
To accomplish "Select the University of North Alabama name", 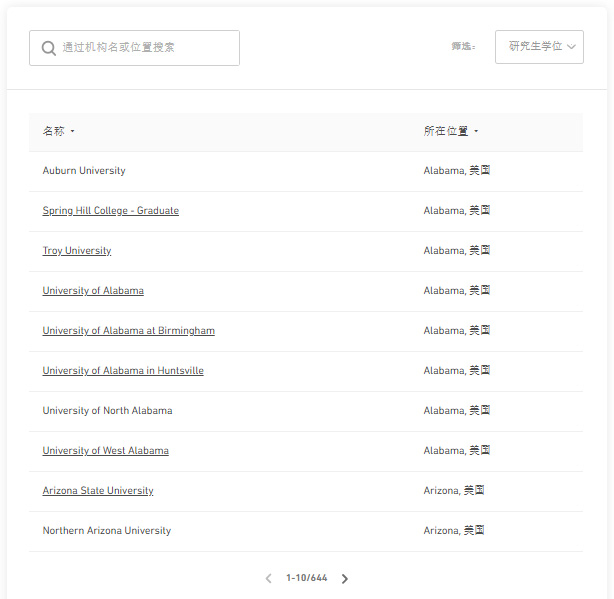I will click(107, 411).
